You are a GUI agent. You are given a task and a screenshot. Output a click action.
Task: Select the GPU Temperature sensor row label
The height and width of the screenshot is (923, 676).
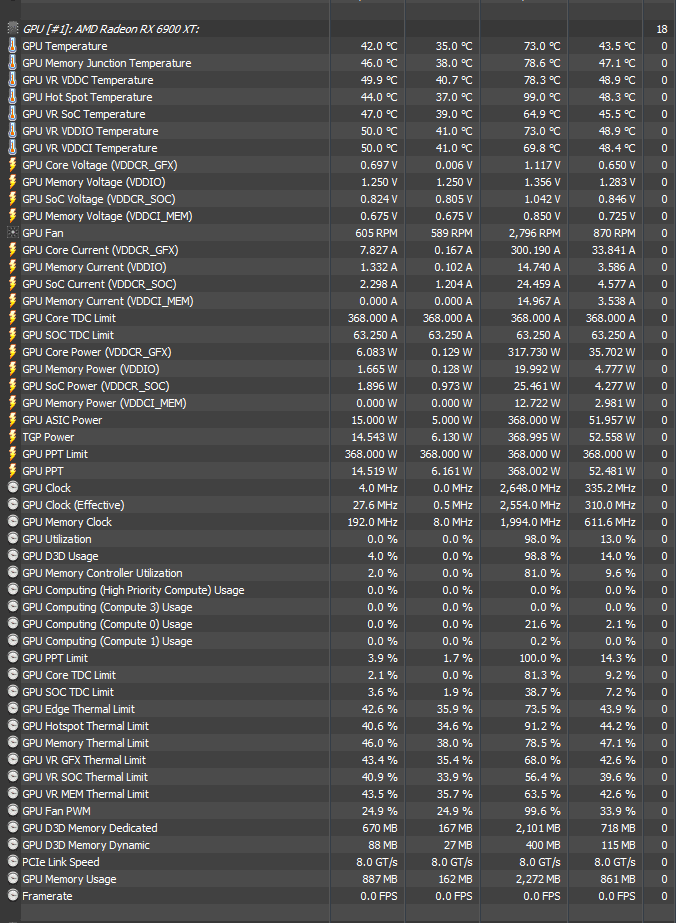pos(65,46)
